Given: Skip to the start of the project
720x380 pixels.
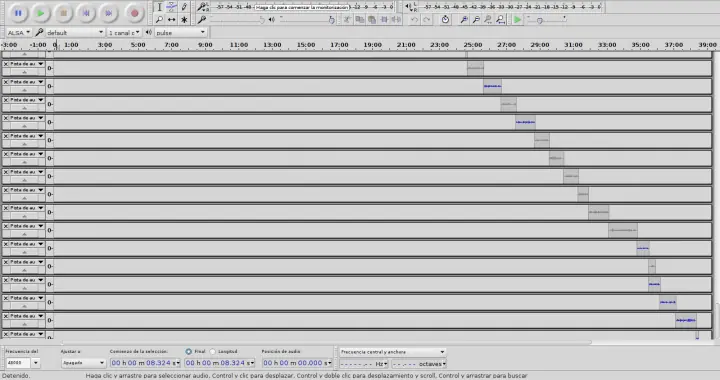Looking at the screenshot, I should 86,13.
